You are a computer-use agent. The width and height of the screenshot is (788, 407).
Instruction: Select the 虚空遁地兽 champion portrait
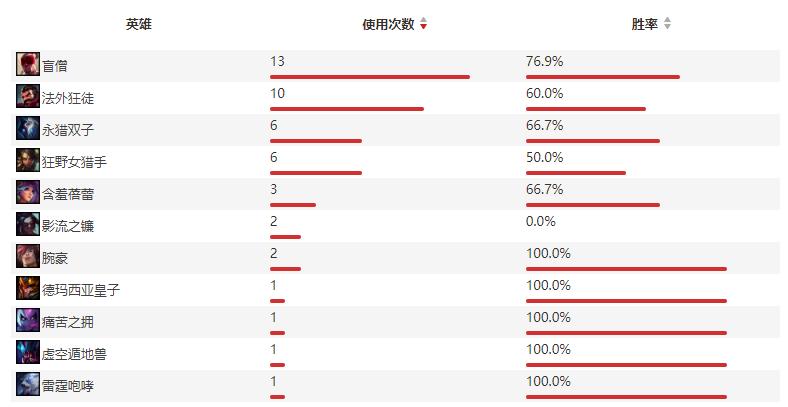coord(28,352)
